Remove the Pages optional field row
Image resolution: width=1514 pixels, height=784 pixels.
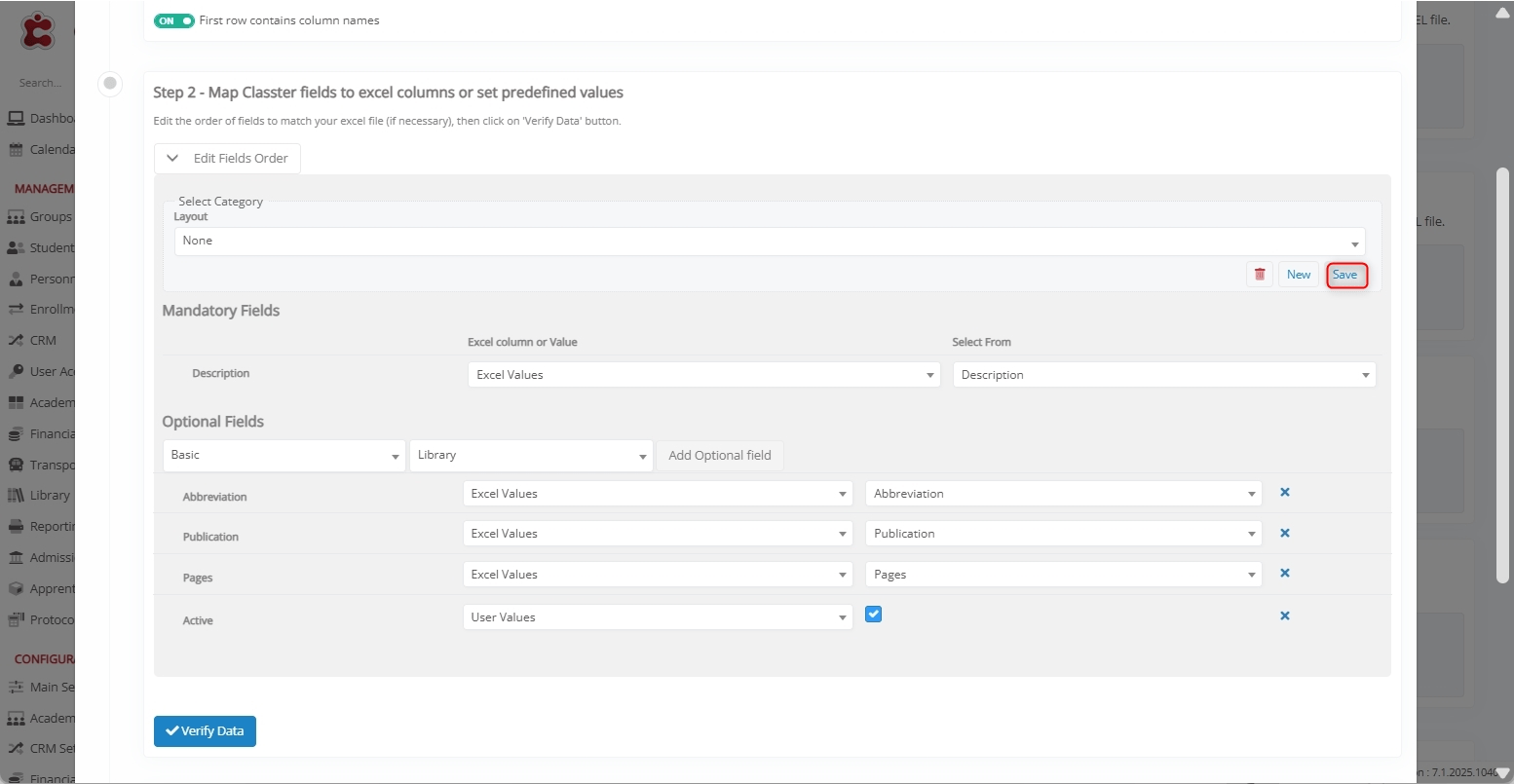[1284, 574]
